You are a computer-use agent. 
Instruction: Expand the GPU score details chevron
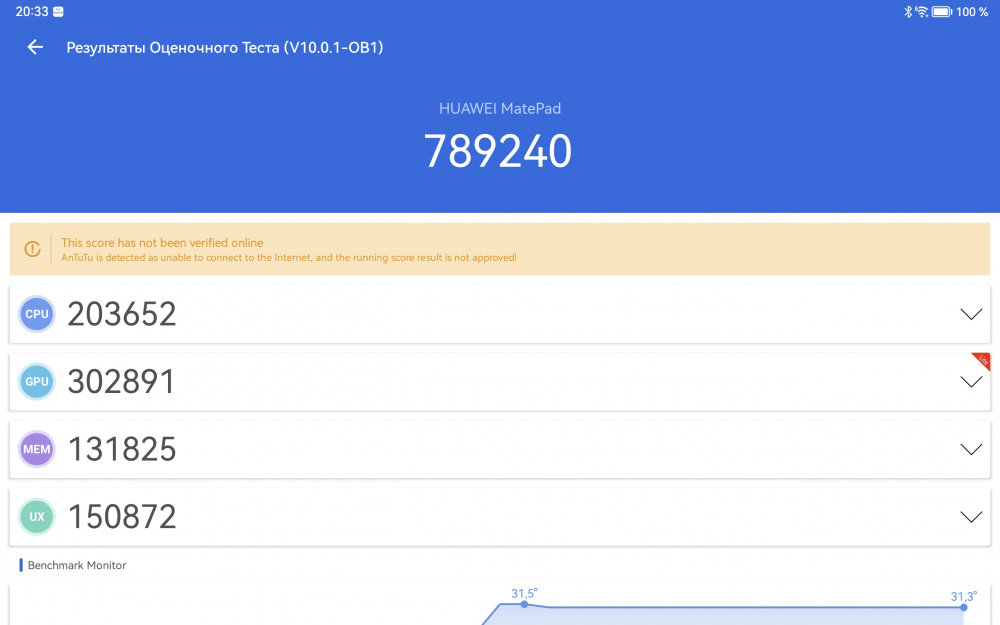tap(971, 381)
